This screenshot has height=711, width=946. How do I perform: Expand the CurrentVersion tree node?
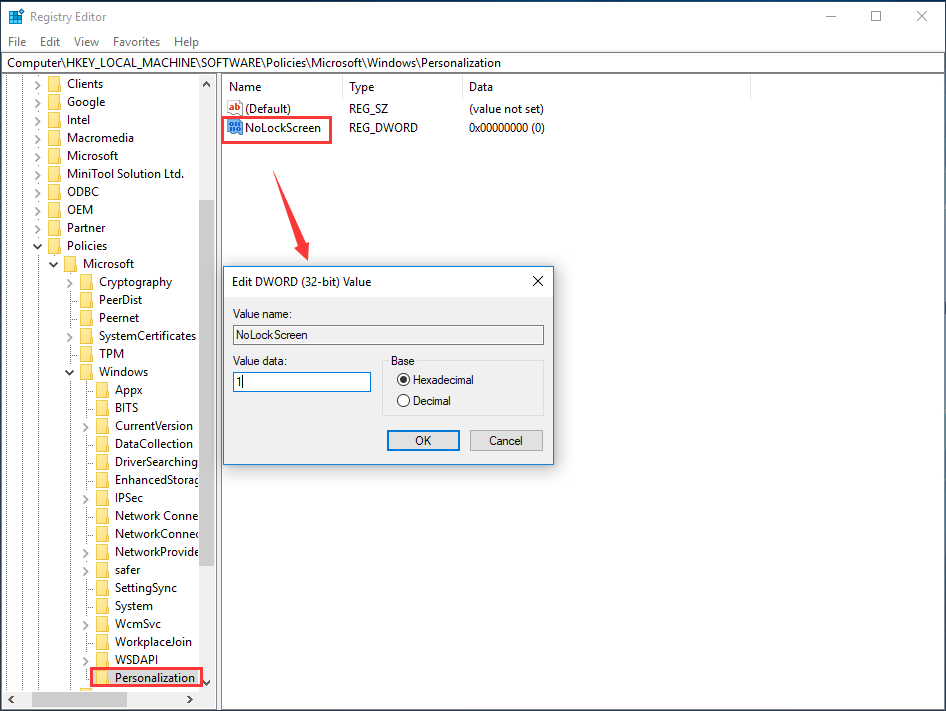coord(85,425)
